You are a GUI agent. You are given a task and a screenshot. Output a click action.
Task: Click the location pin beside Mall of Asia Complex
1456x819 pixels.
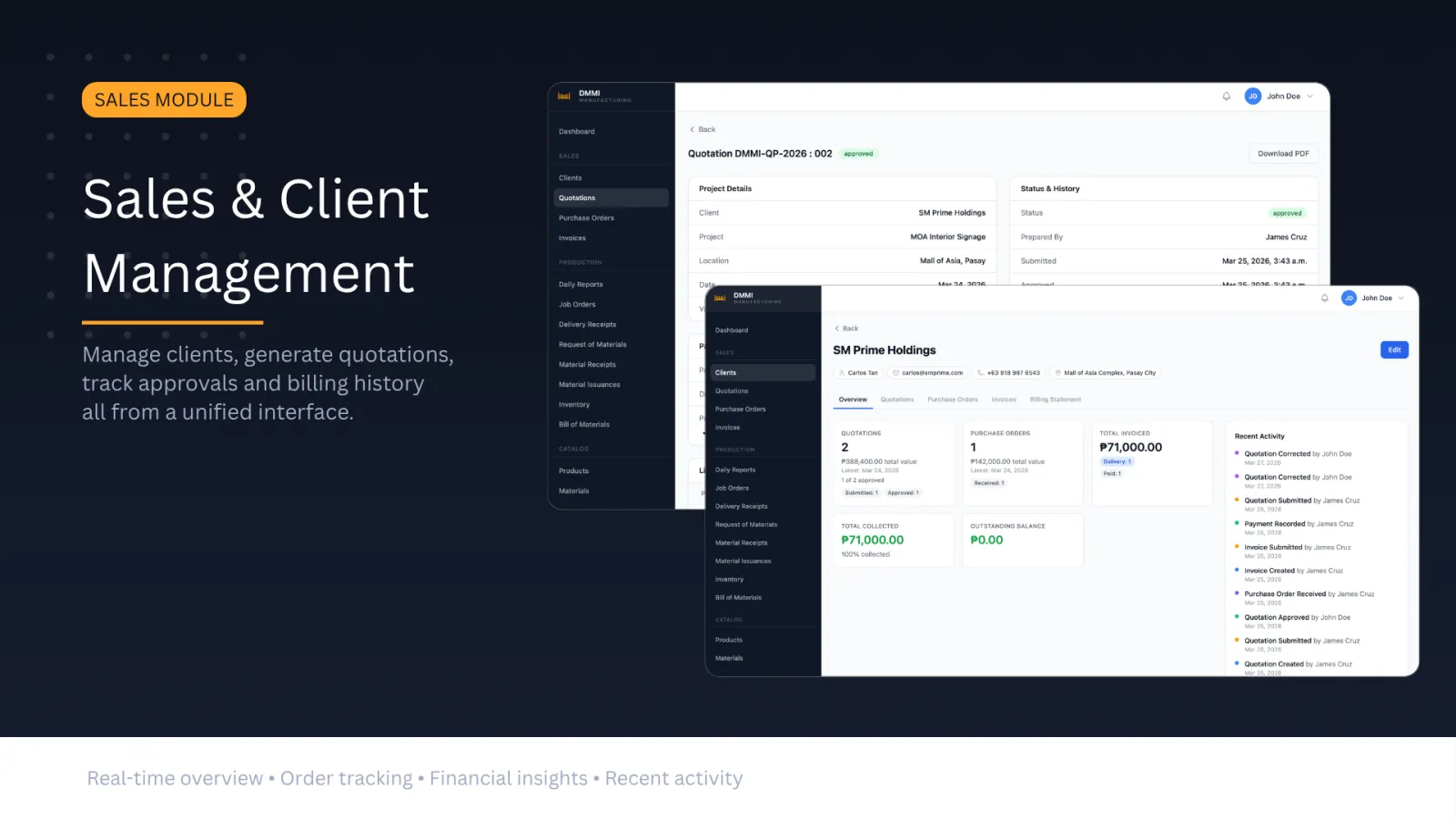(1058, 373)
